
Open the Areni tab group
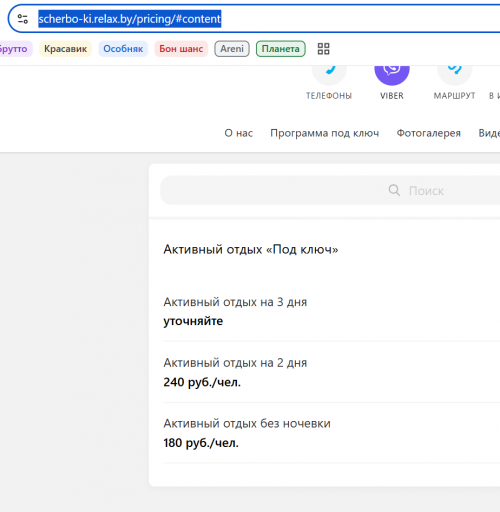pos(232,49)
